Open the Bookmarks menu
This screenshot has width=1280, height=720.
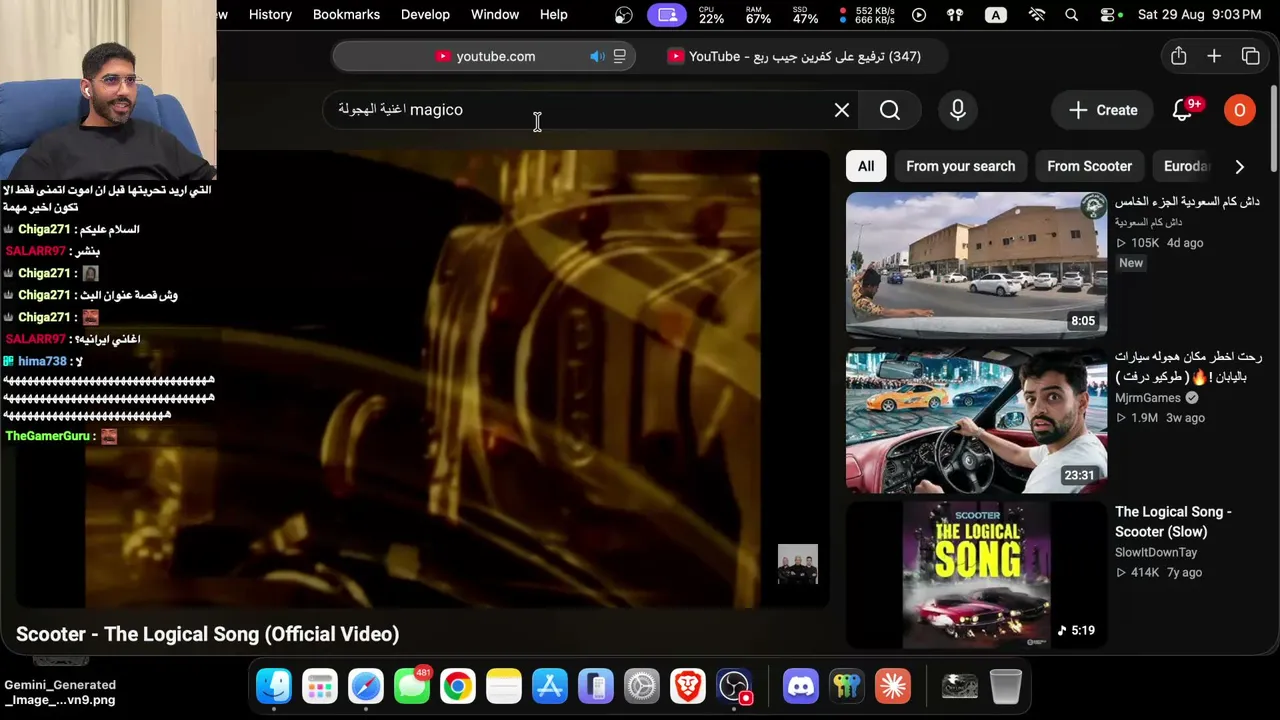(346, 14)
